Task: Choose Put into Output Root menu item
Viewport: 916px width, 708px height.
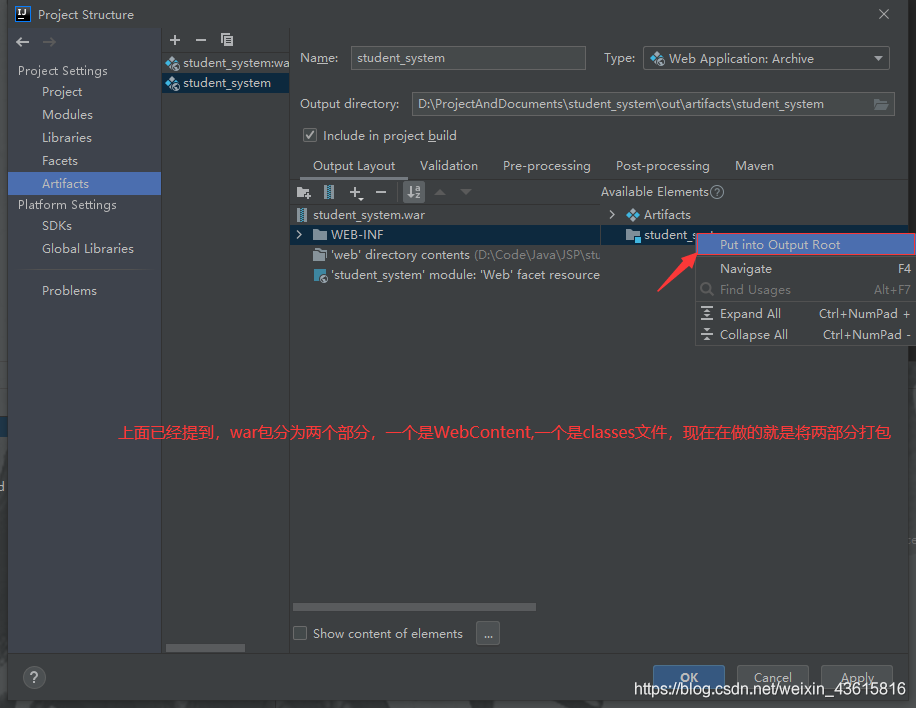Action: 806,245
